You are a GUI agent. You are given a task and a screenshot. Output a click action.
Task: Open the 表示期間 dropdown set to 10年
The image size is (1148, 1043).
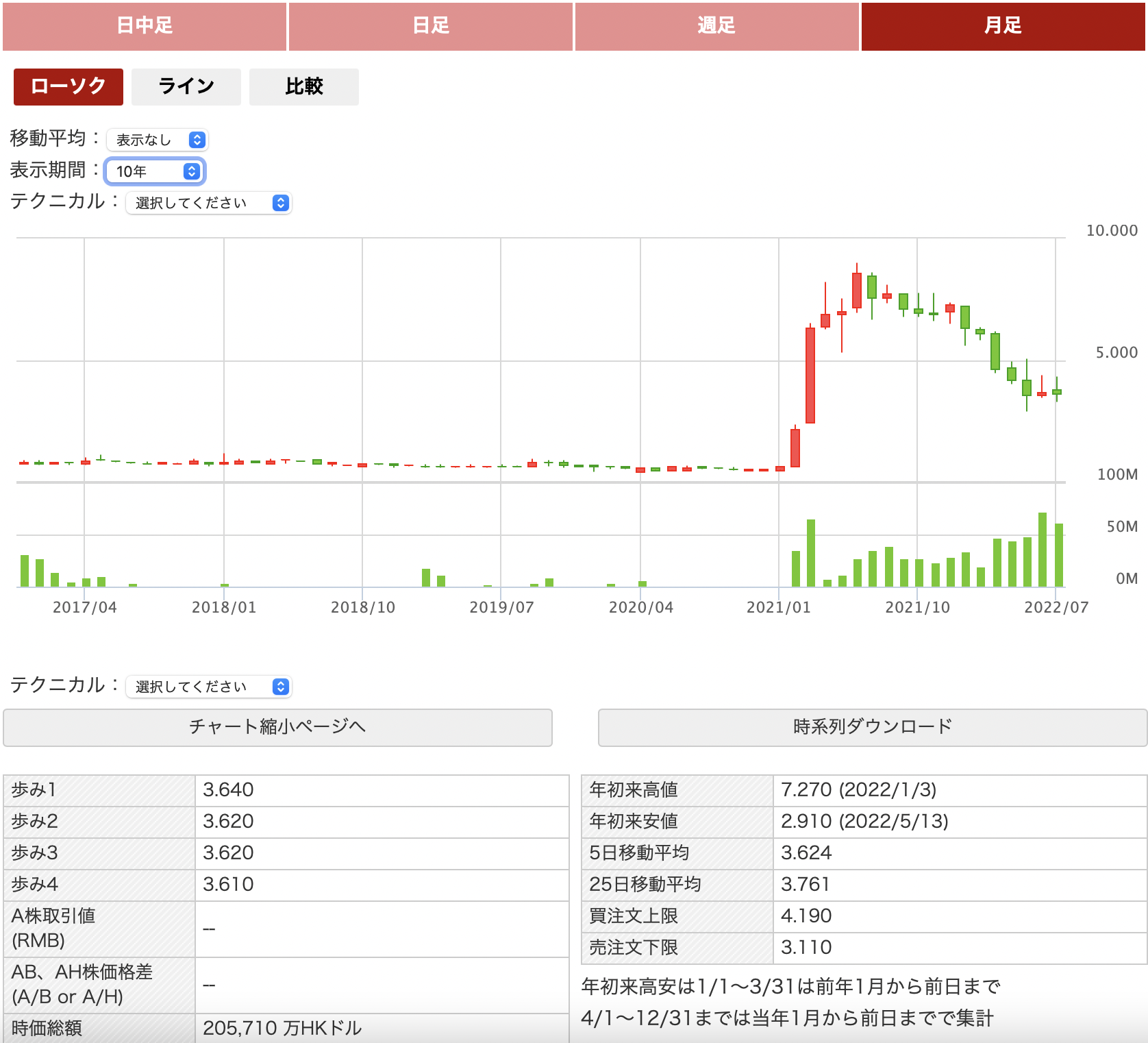click(155, 171)
